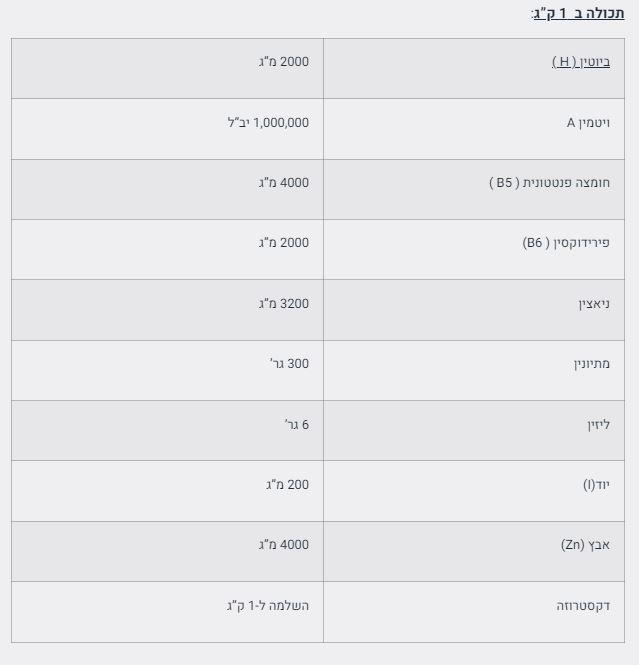
Task: Click the השלמה ל-1 ק"ג cell
Action: (x=268, y=606)
